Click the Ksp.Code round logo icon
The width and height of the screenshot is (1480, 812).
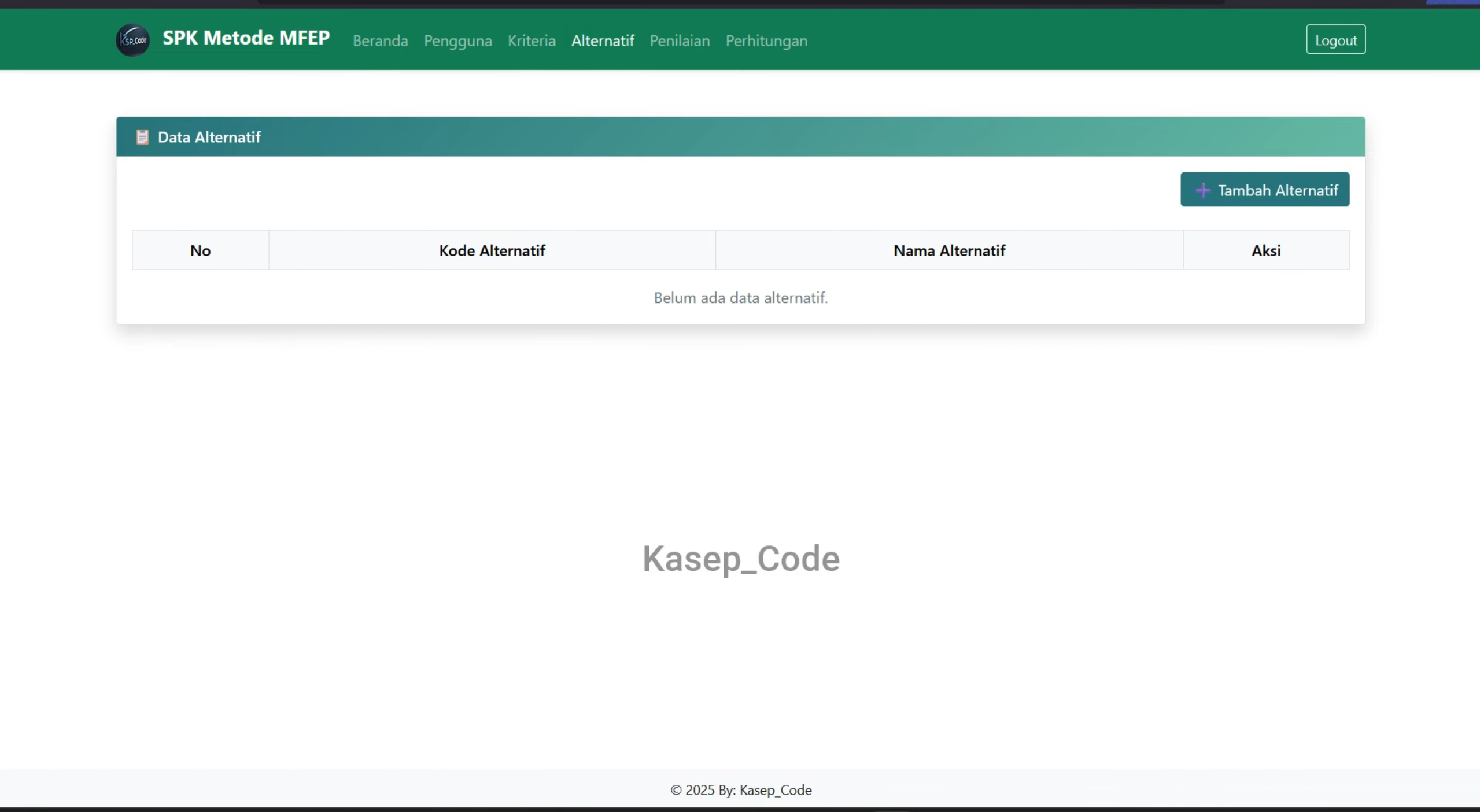coord(133,40)
